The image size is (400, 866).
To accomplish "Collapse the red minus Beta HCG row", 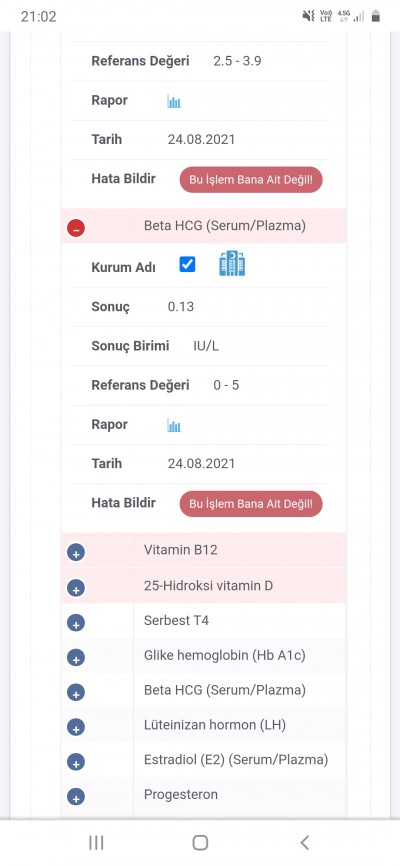I will [x=76, y=228].
